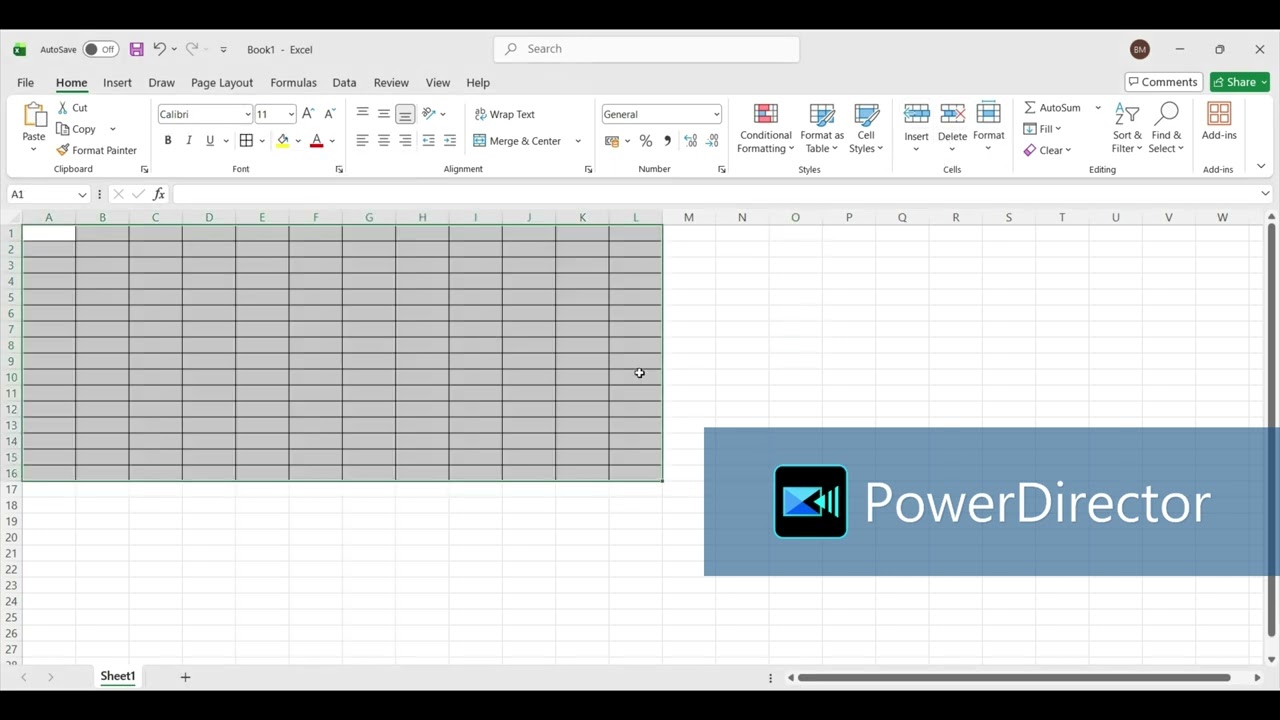Open the Comments pane
This screenshot has height=720, width=1280.
click(x=1163, y=82)
